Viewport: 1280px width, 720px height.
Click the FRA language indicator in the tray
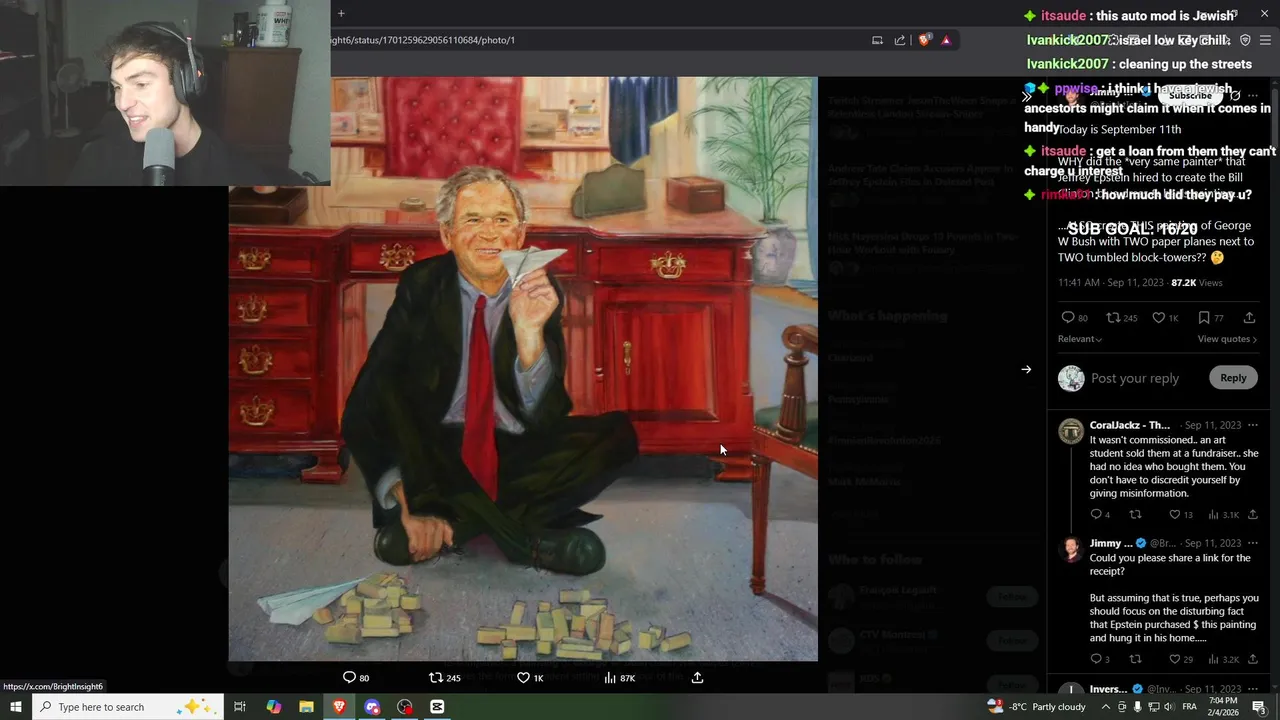1190,707
